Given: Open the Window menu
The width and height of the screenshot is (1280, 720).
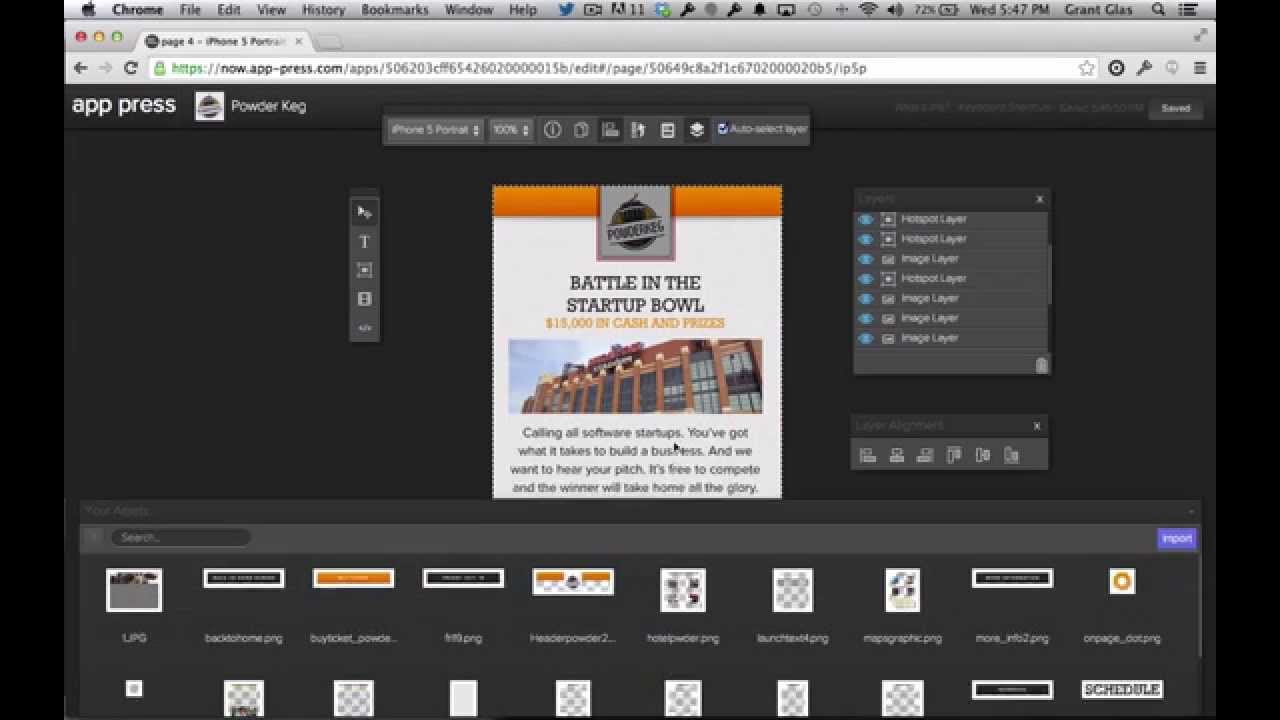Looking at the screenshot, I should (x=468, y=10).
